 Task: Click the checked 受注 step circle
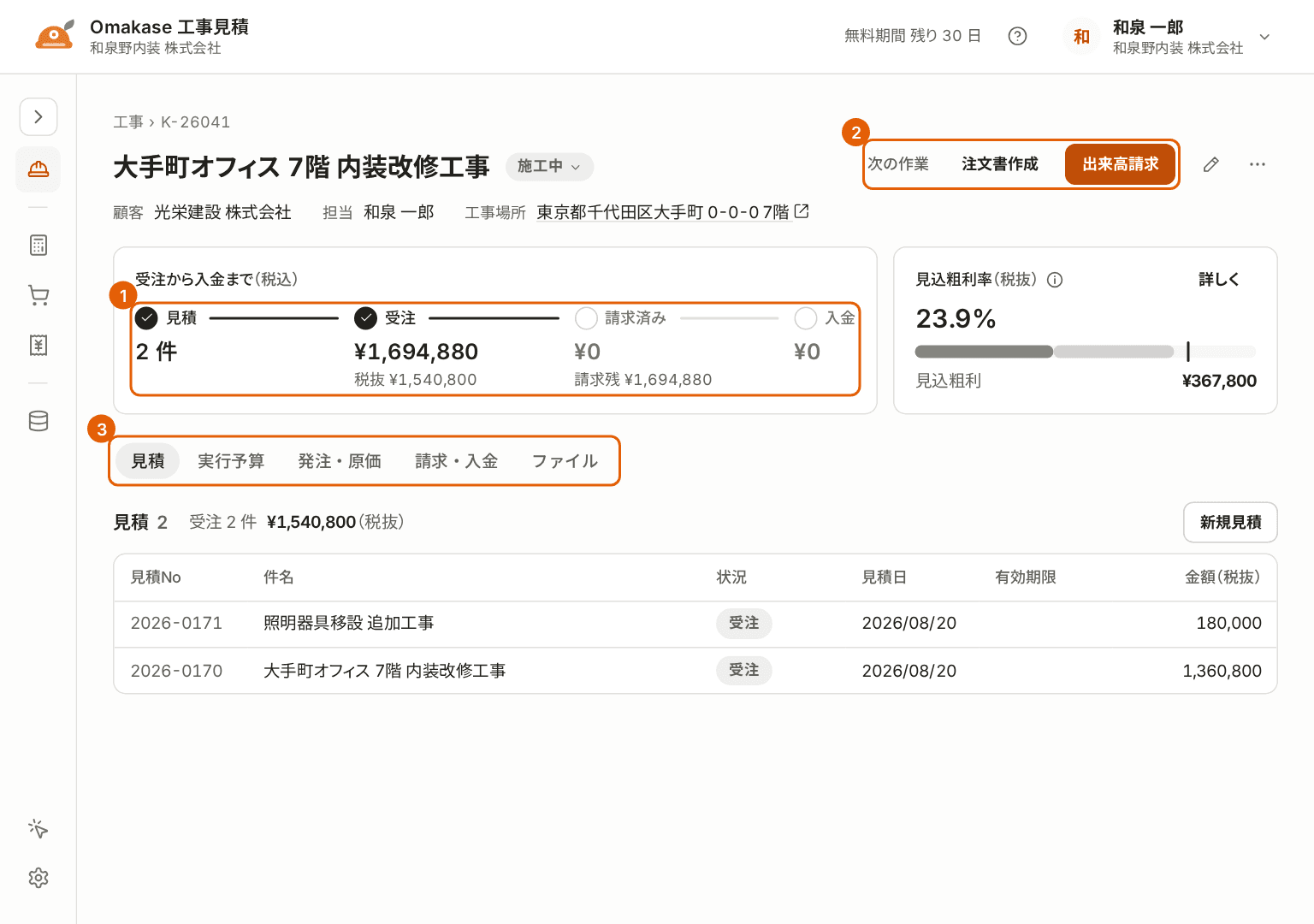[x=365, y=318]
